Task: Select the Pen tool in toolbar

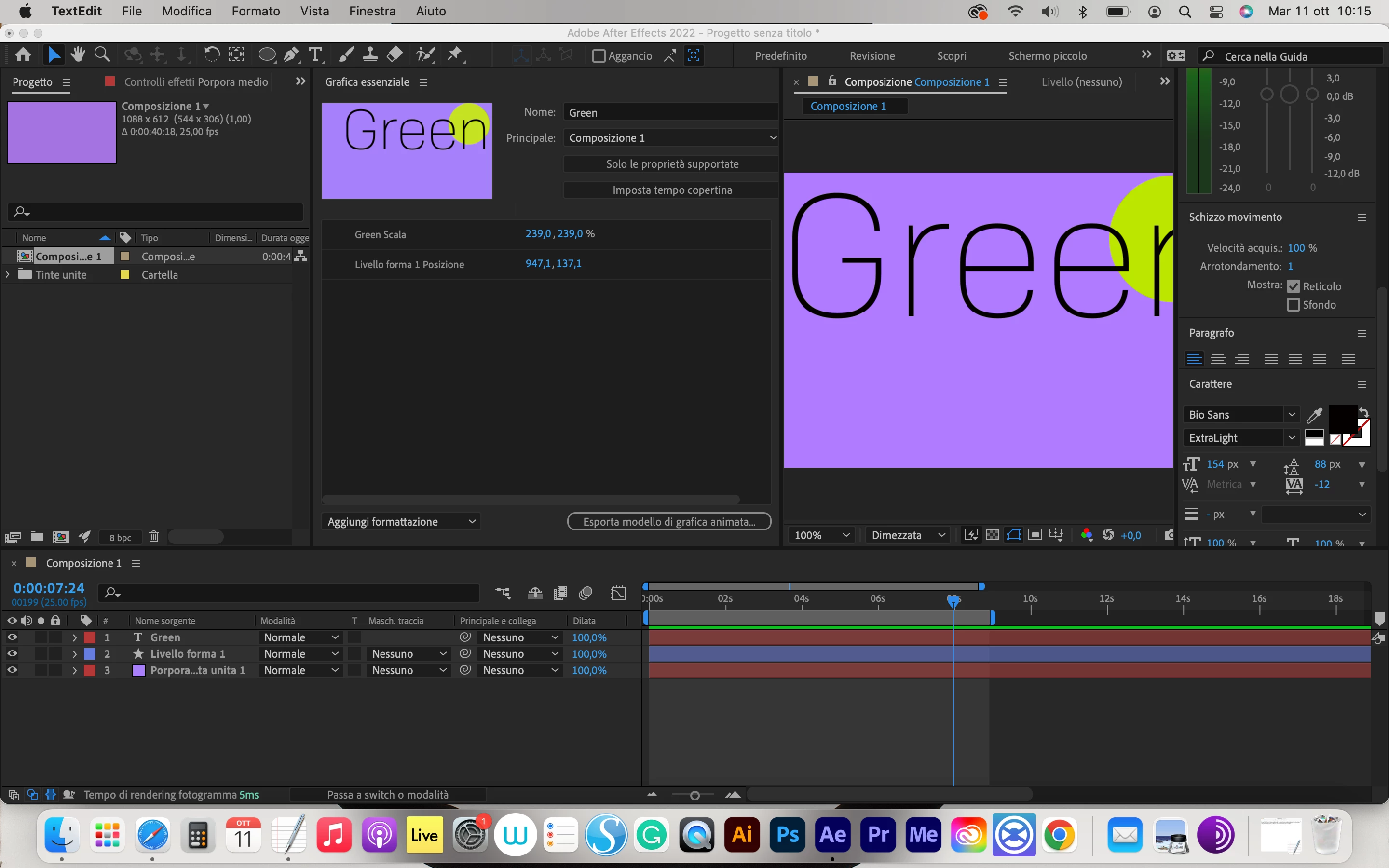Action: pos(291,55)
